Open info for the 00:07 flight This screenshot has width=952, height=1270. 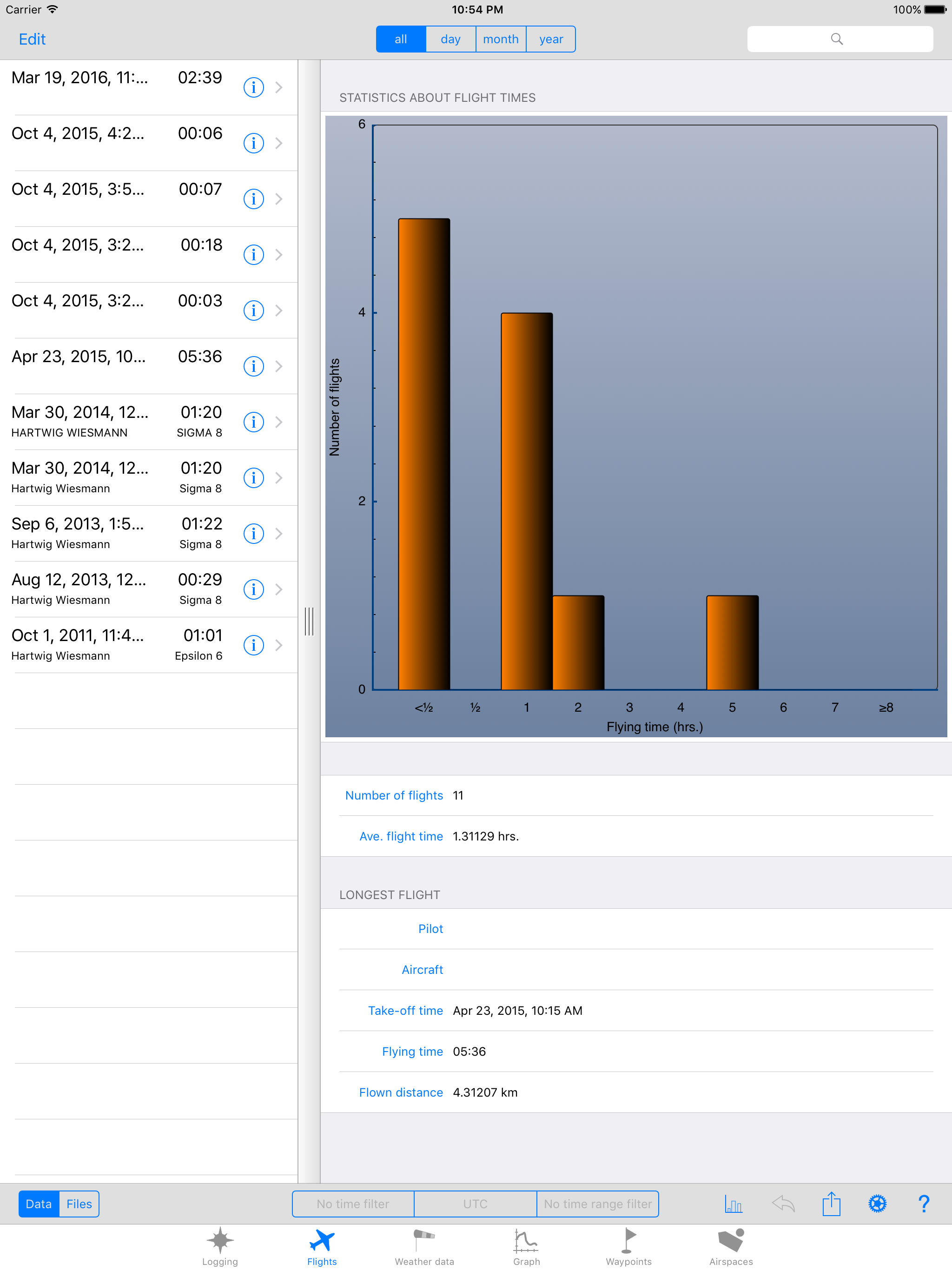[x=253, y=198]
